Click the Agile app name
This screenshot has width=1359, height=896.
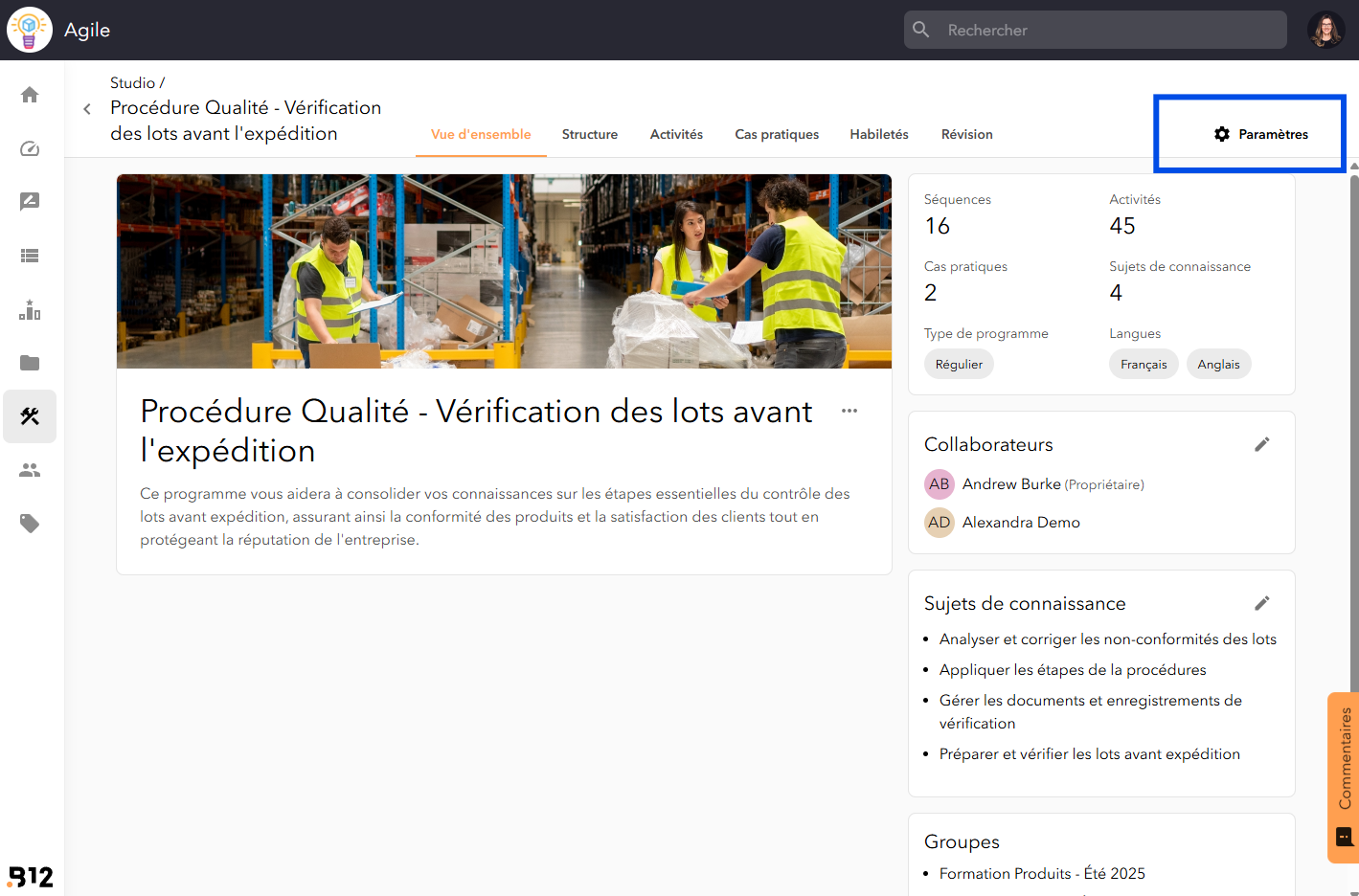click(87, 30)
